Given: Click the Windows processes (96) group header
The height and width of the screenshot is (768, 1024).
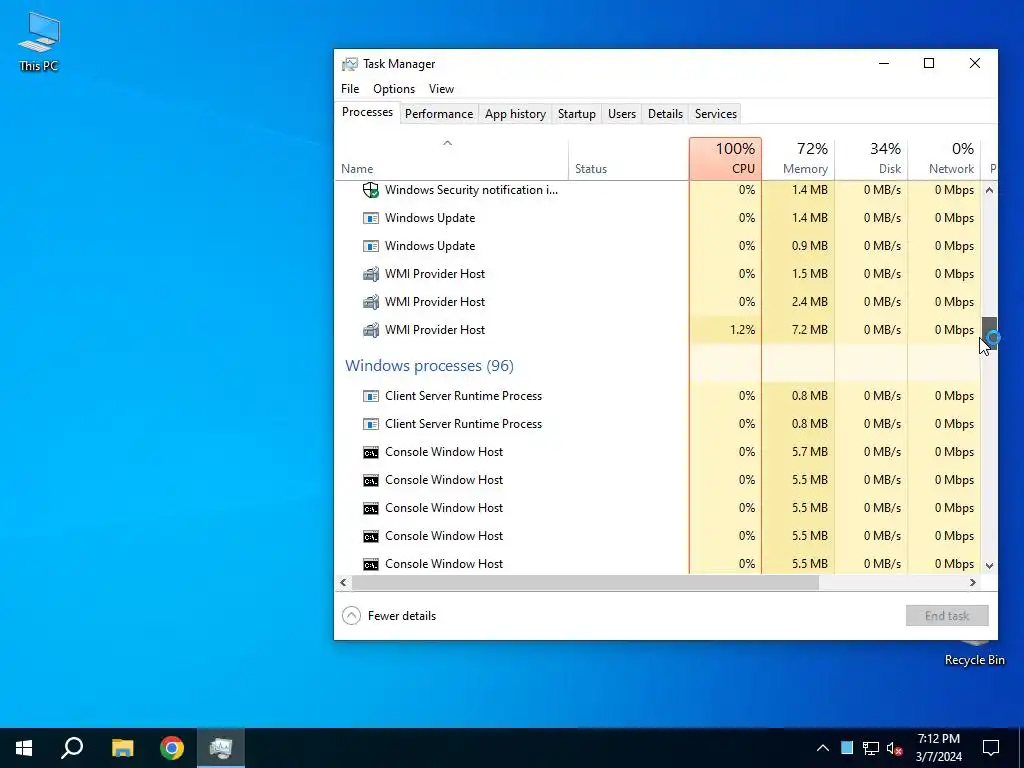Looking at the screenshot, I should tap(430, 366).
